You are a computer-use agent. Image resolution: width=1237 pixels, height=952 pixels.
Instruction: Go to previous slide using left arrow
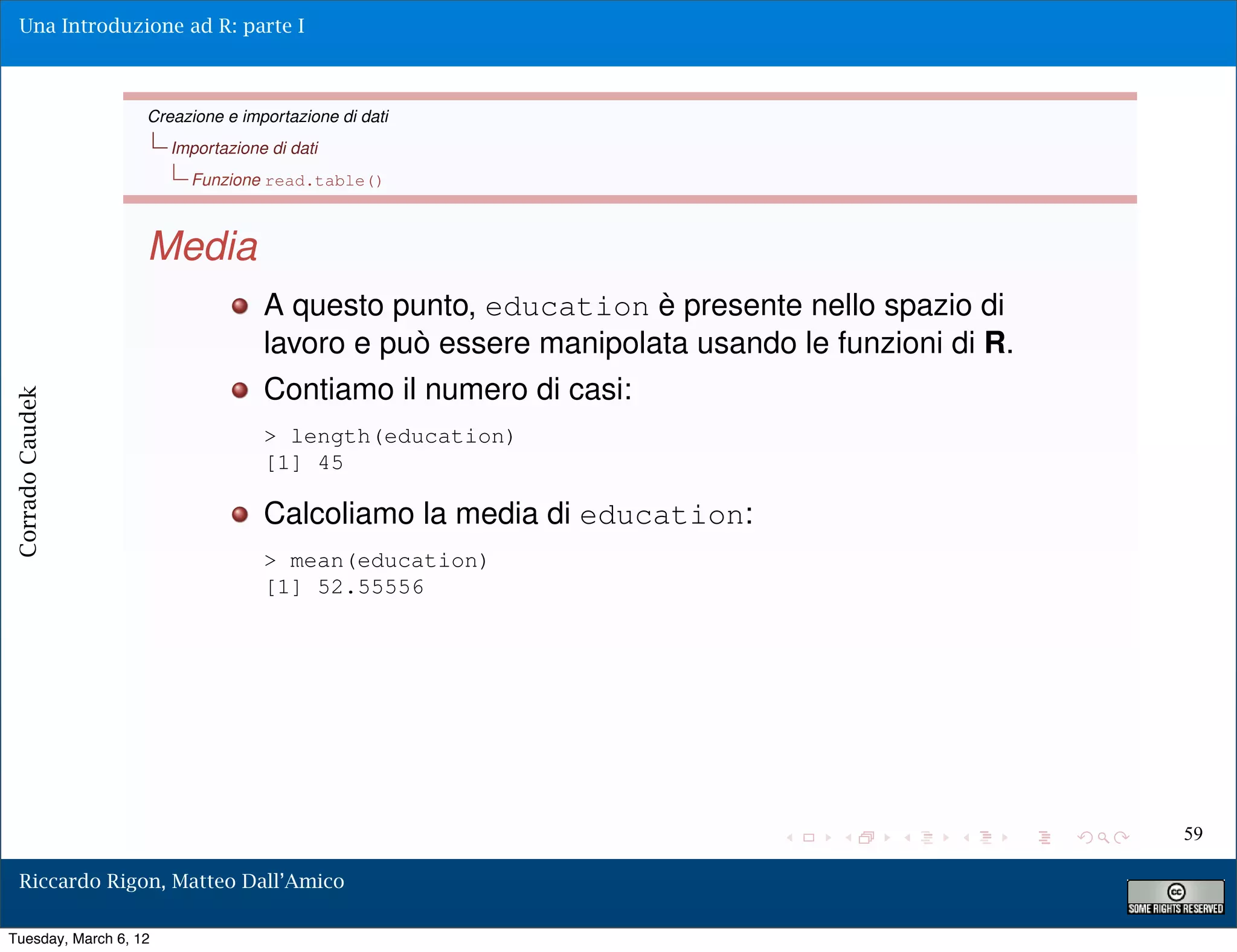(x=790, y=837)
